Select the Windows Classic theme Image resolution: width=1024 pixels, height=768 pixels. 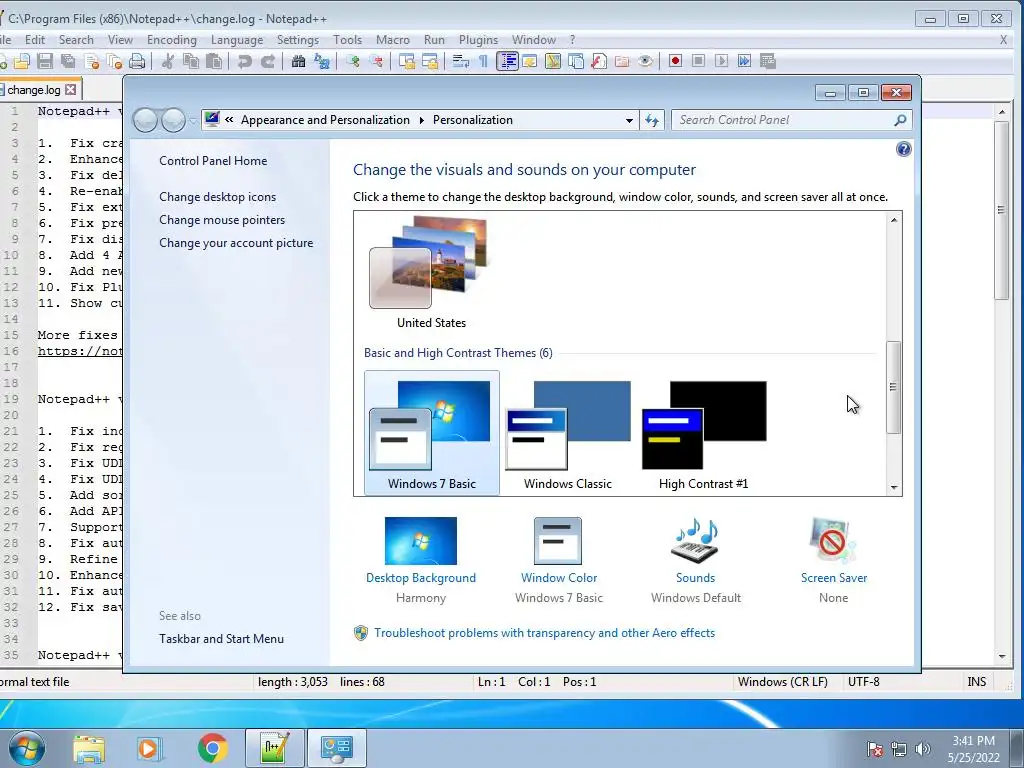[x=568, y=433]
